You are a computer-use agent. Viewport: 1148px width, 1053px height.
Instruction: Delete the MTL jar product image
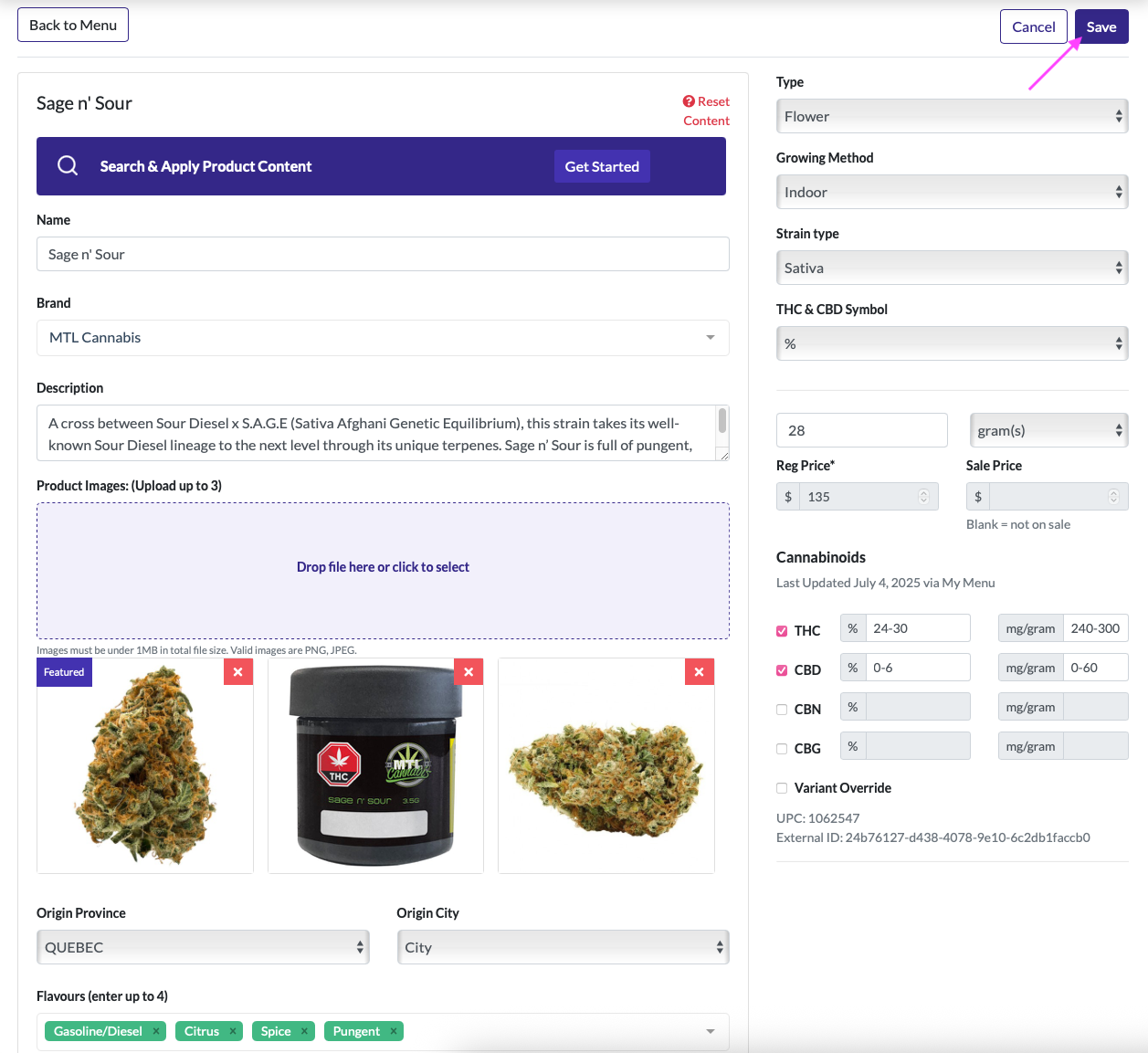[x=469, y=672]
